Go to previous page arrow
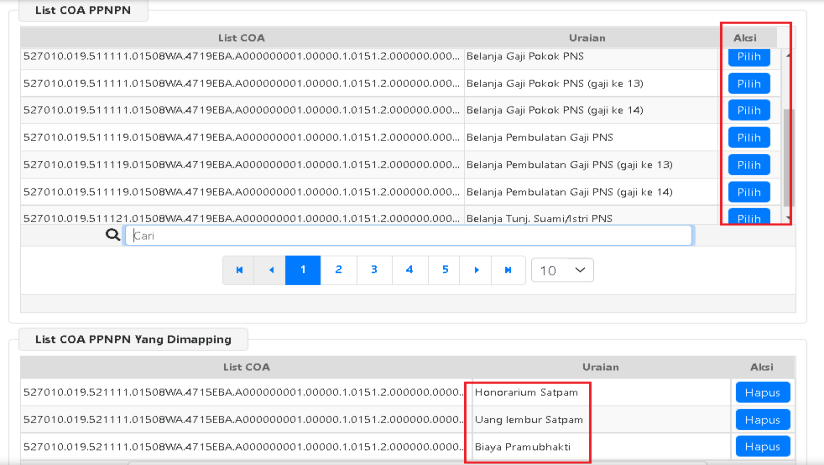Screen dimensions: 824x465 pos(270,270)
